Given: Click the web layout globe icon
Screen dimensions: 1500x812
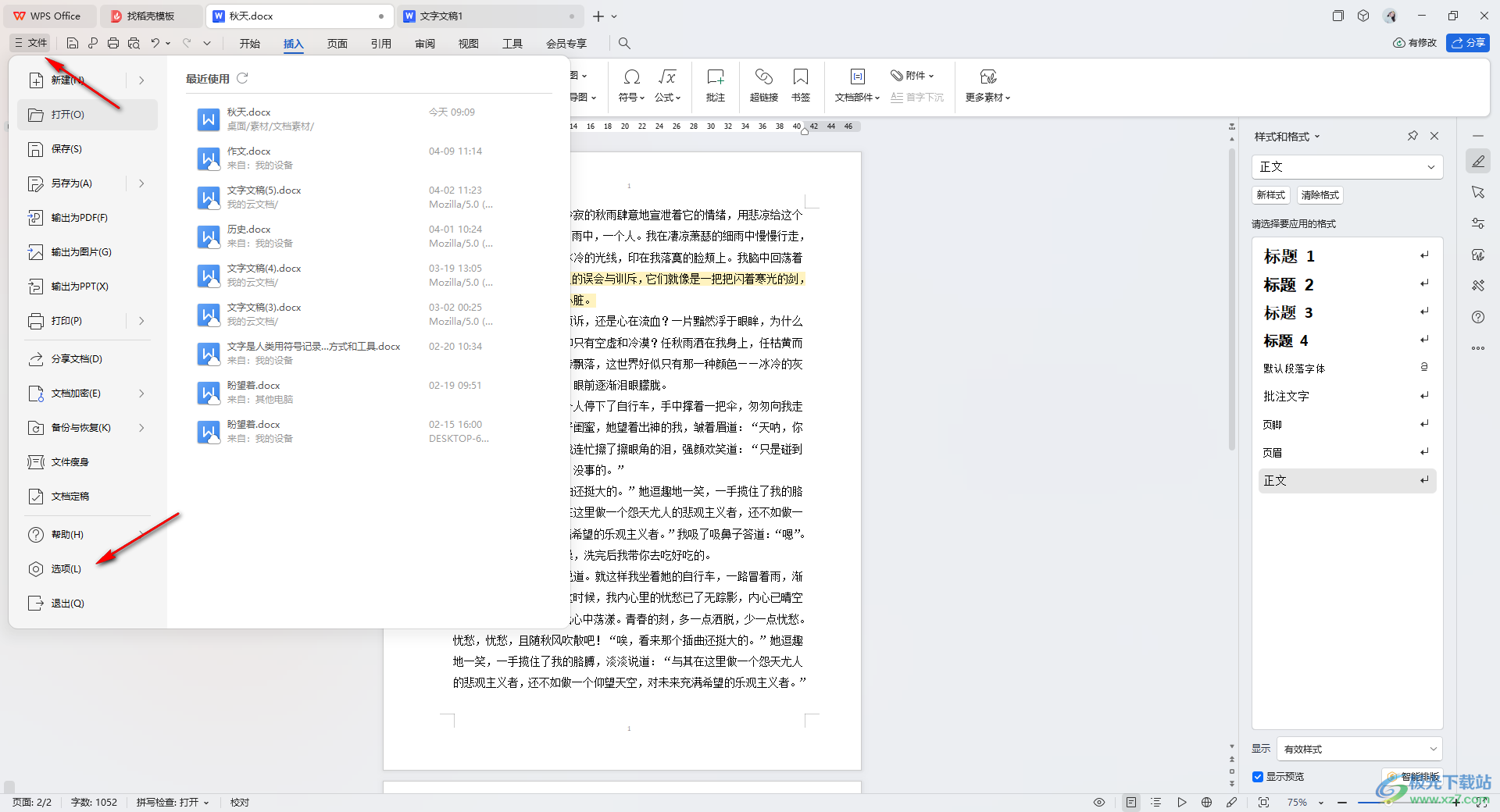Looking at the screenshot, I should [x=1206, y=802].
